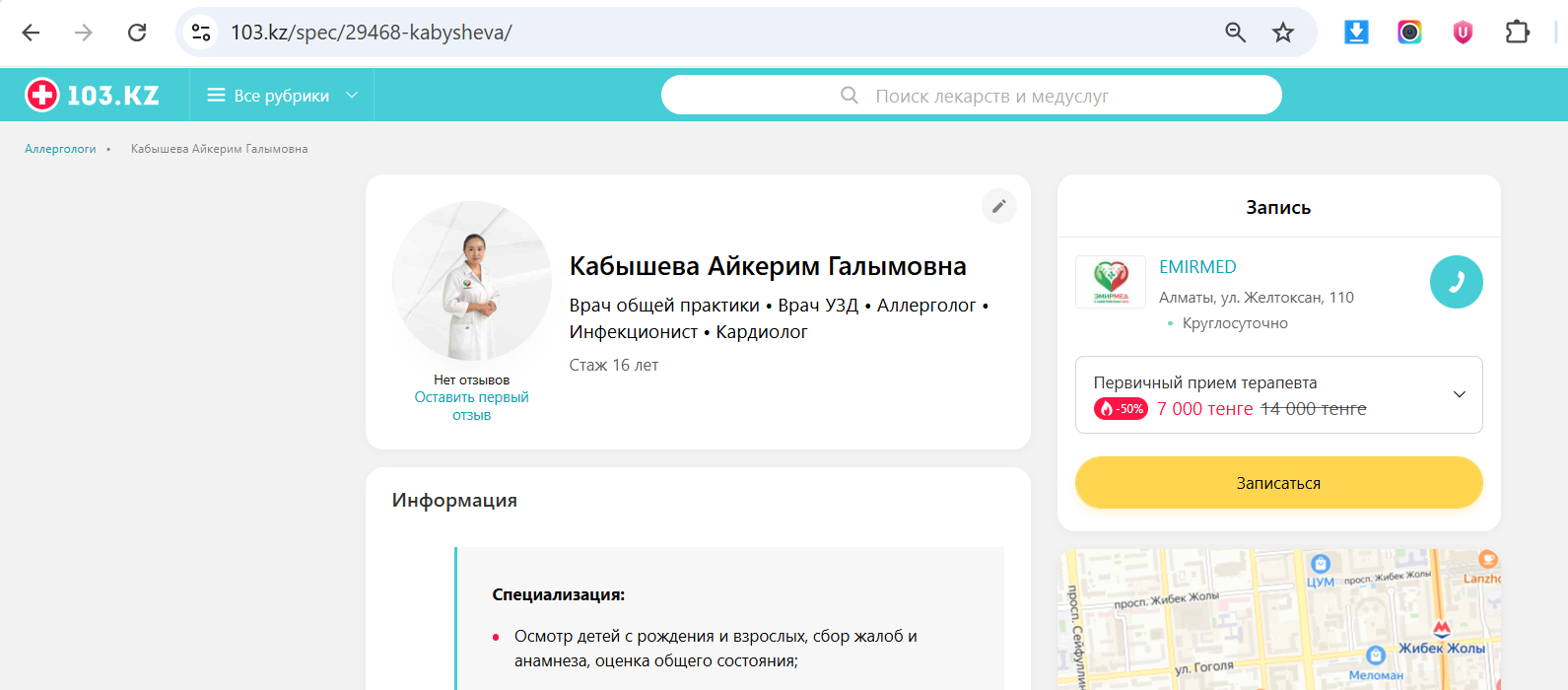Click the pencil edit icon

click(998, 206)
